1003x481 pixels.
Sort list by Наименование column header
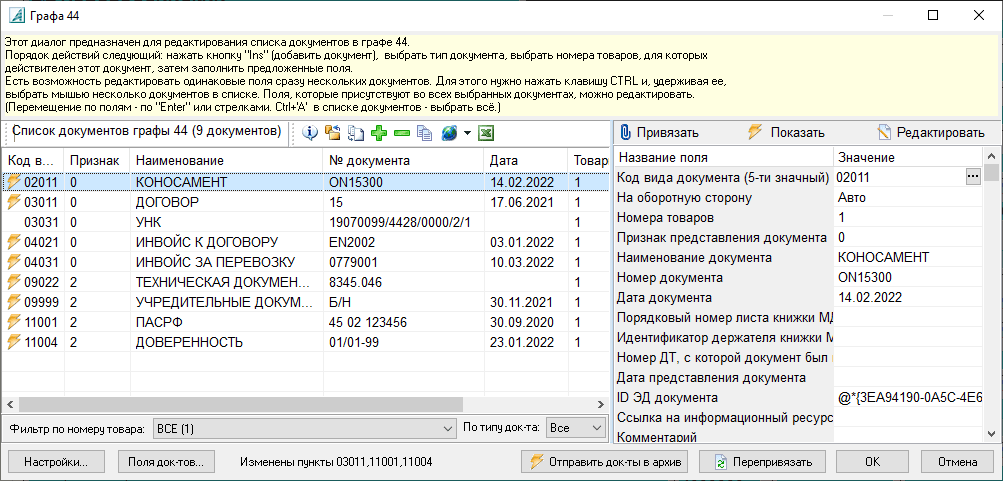click(x=180, y=160)
